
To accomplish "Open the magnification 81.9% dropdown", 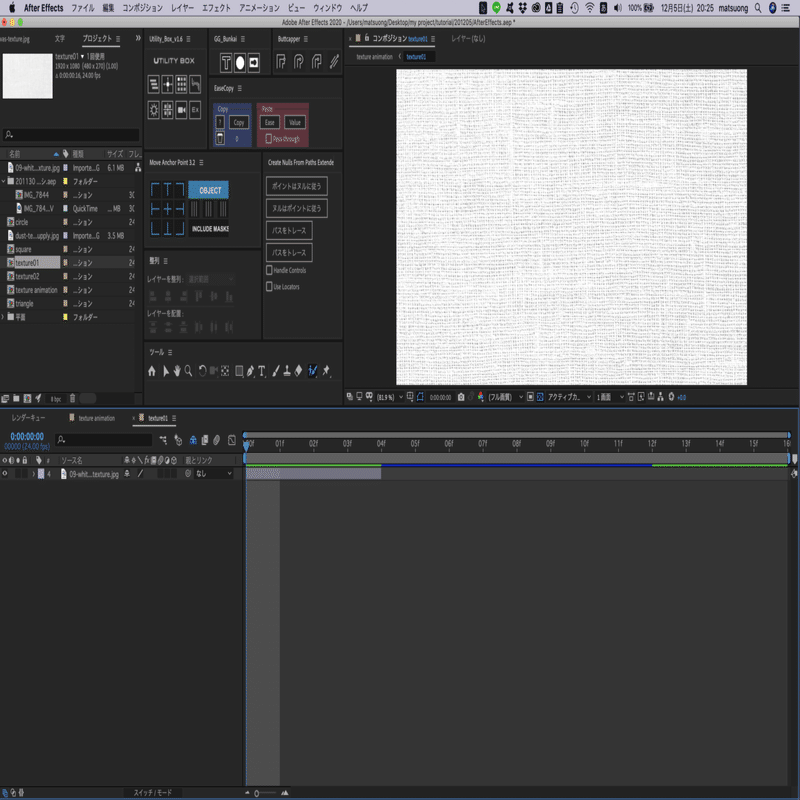I will (x=390, y=397).
